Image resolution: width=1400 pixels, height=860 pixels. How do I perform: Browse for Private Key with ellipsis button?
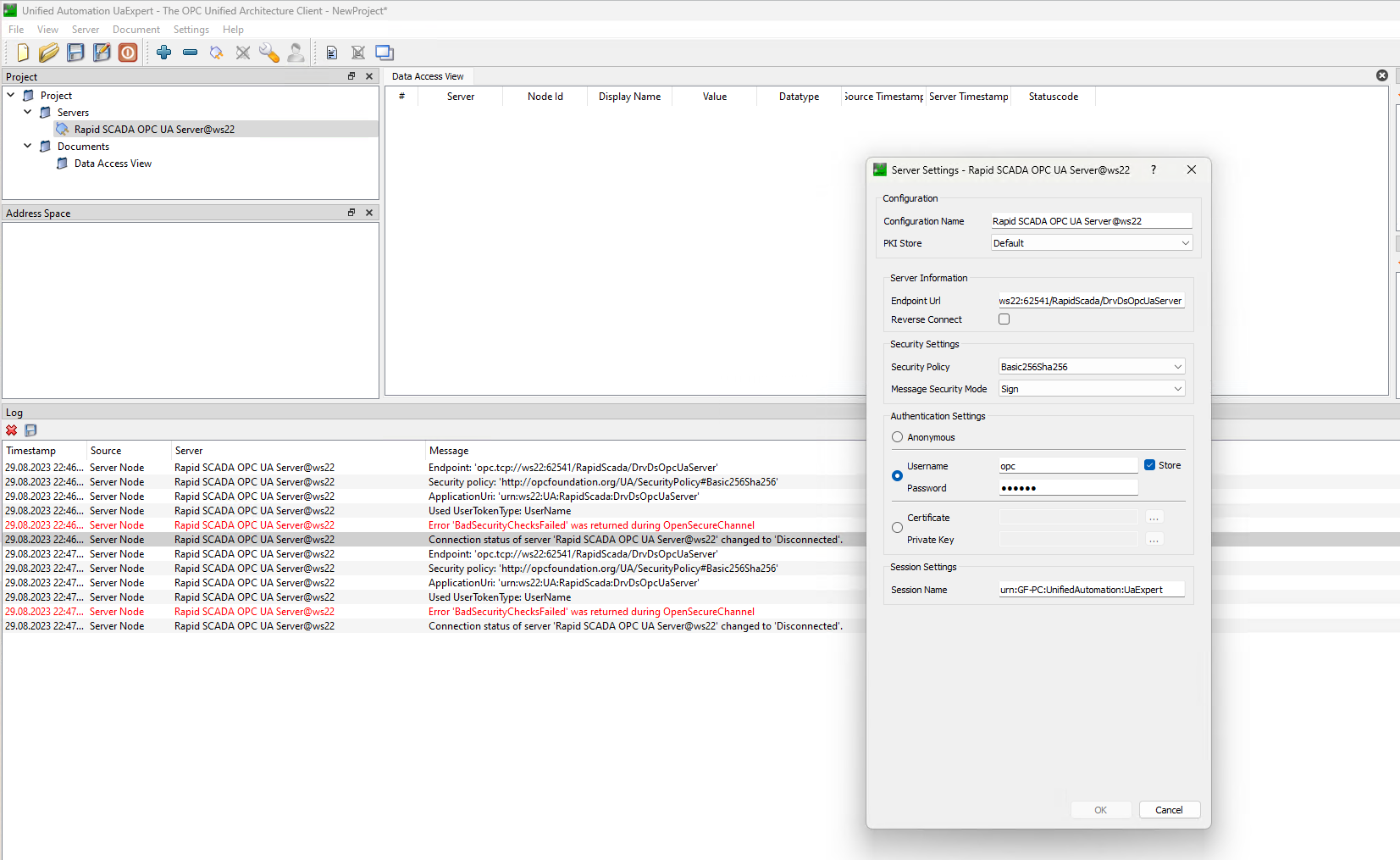pyautogui.click(x=1154, y=540)
